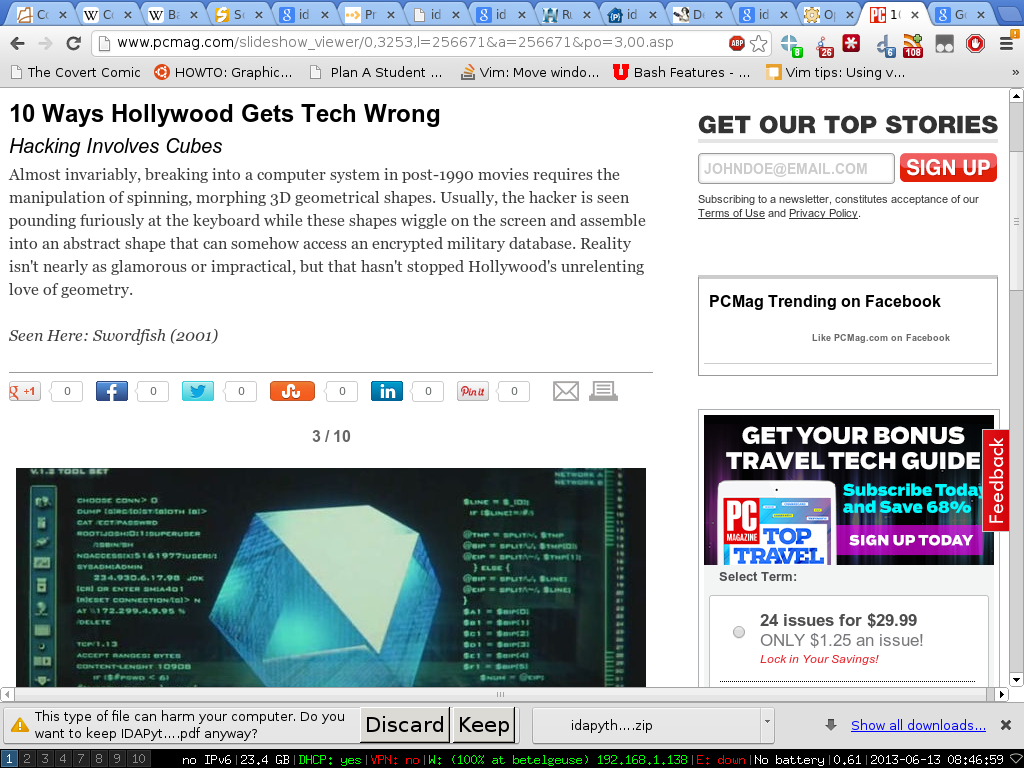1024x768 pixels.
Task: Go back using the browser back arrow
Action: pos(18,44)
